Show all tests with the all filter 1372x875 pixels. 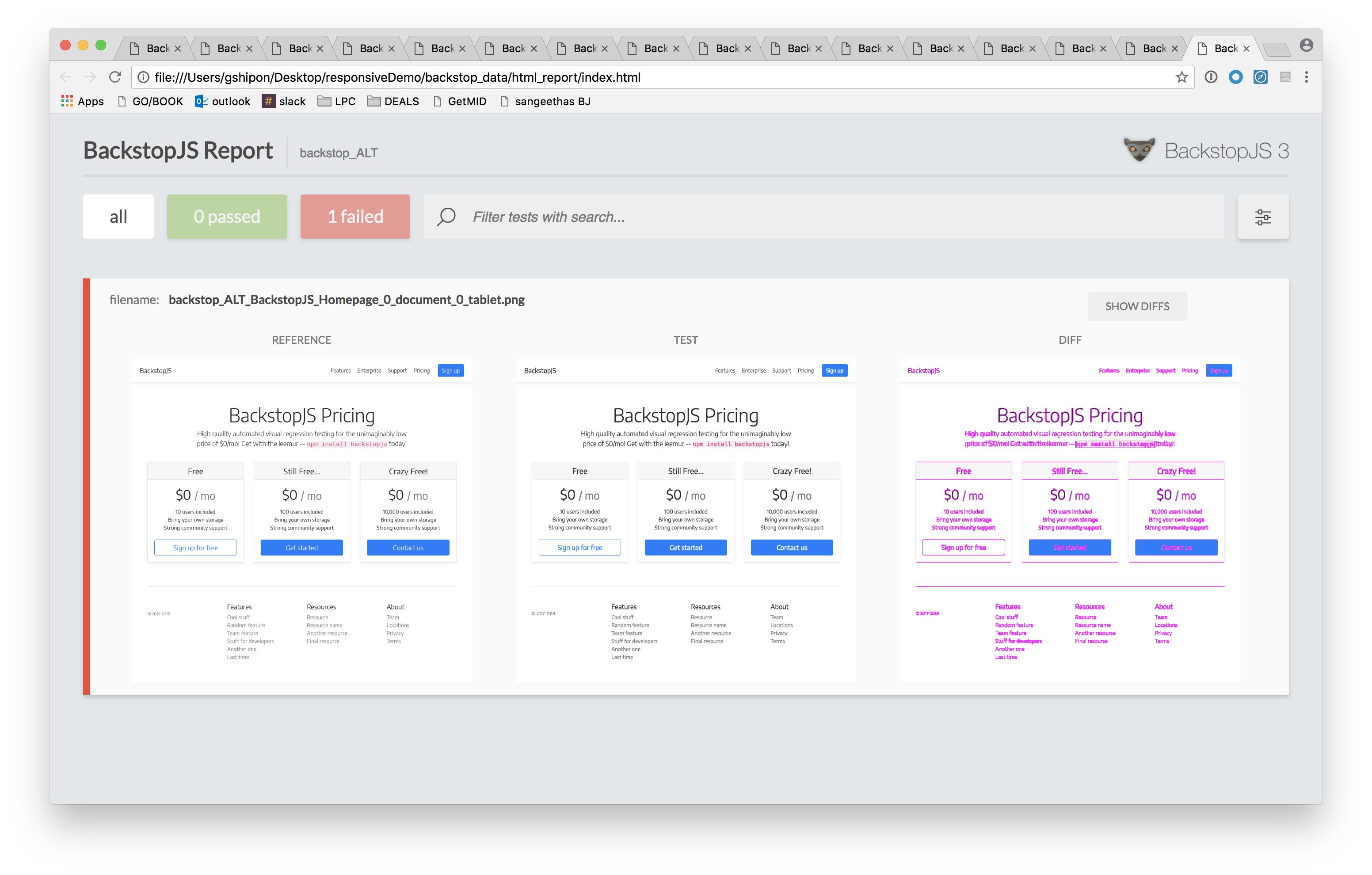118,217
